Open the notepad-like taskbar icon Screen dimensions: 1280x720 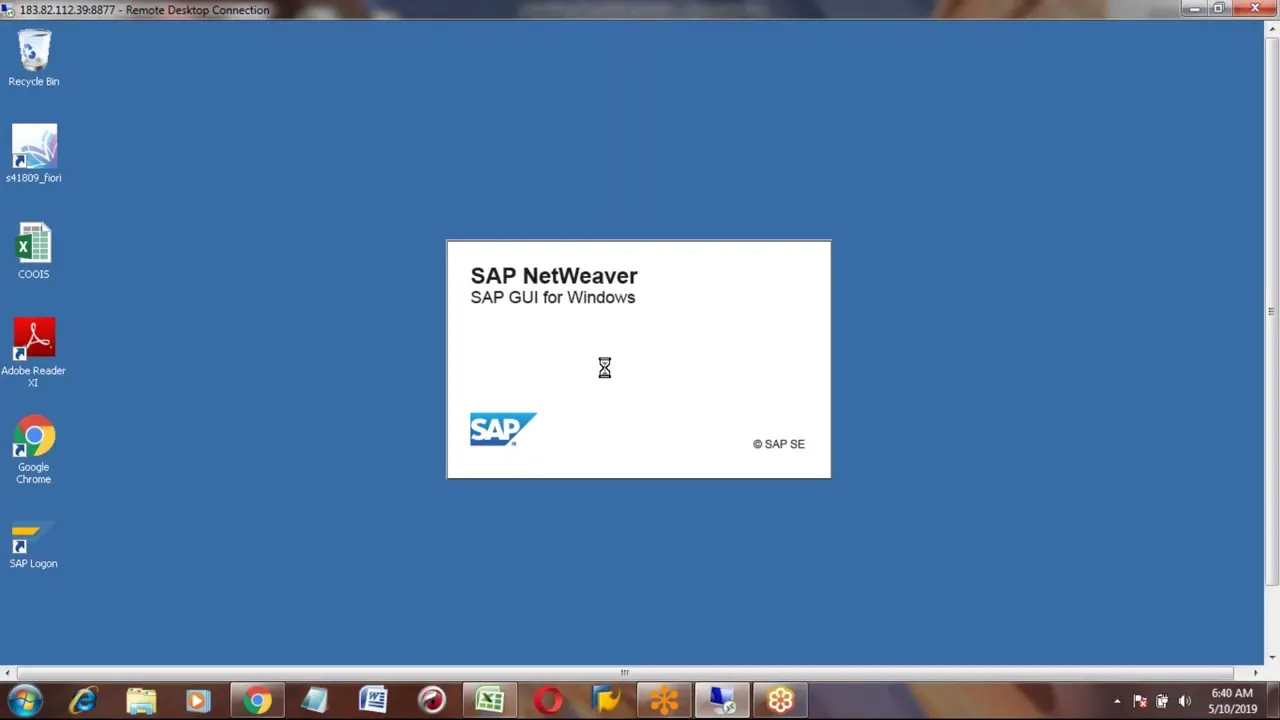click(x=315, y=701)
